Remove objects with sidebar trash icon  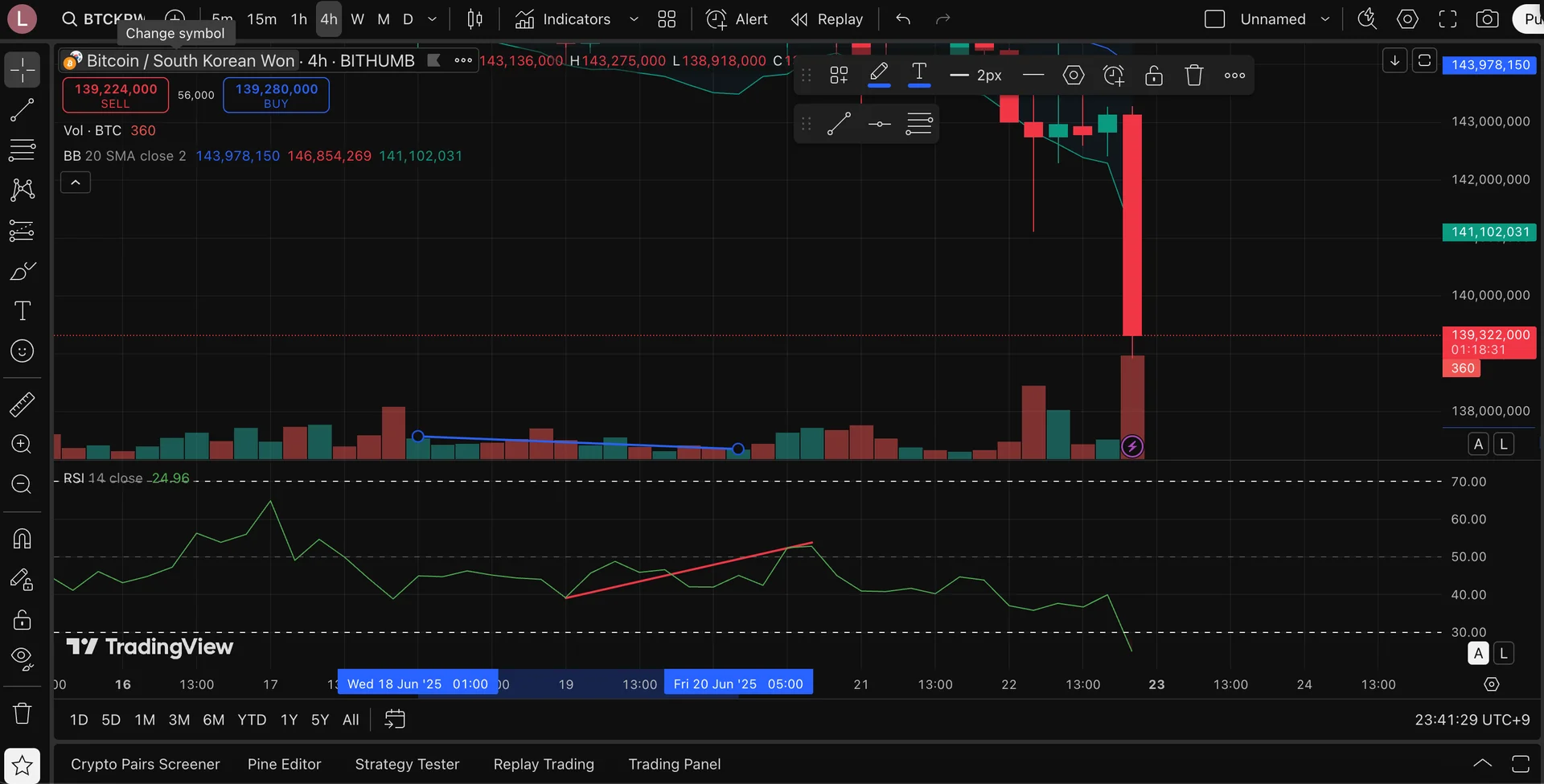tap(23, 713)
